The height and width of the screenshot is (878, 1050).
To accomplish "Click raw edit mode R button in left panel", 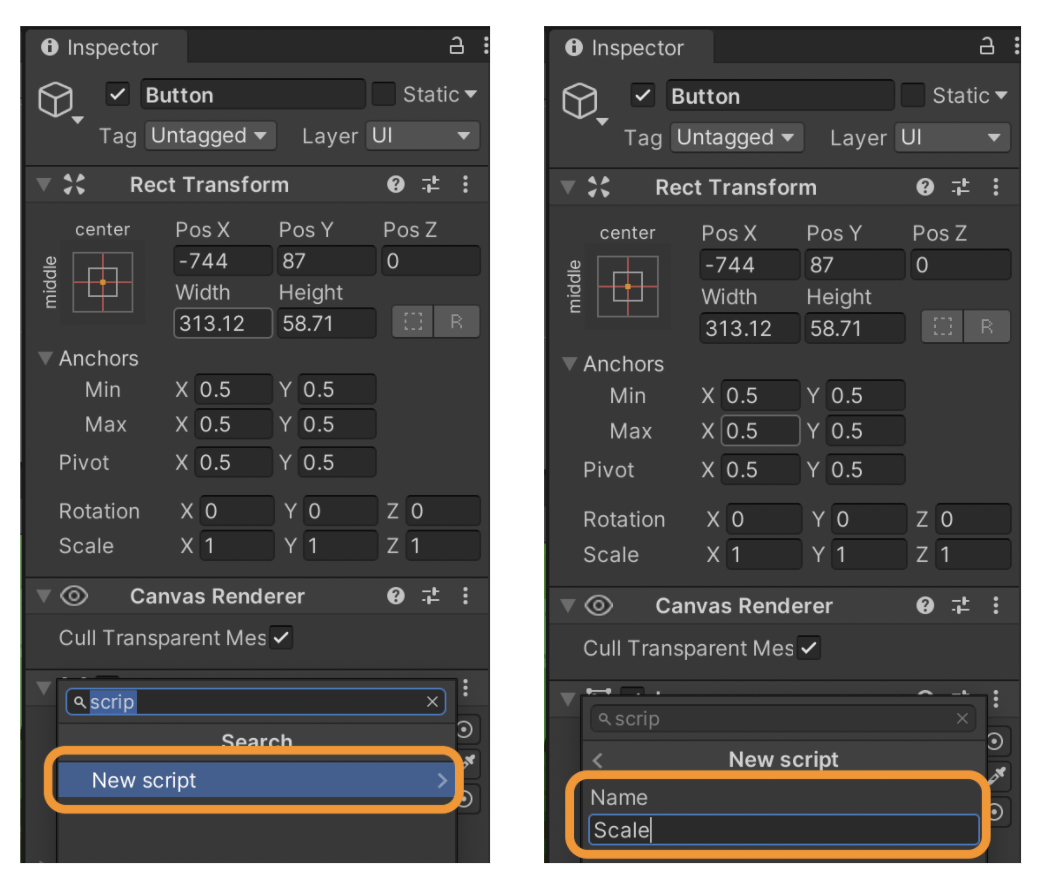I will click(457, 322).
